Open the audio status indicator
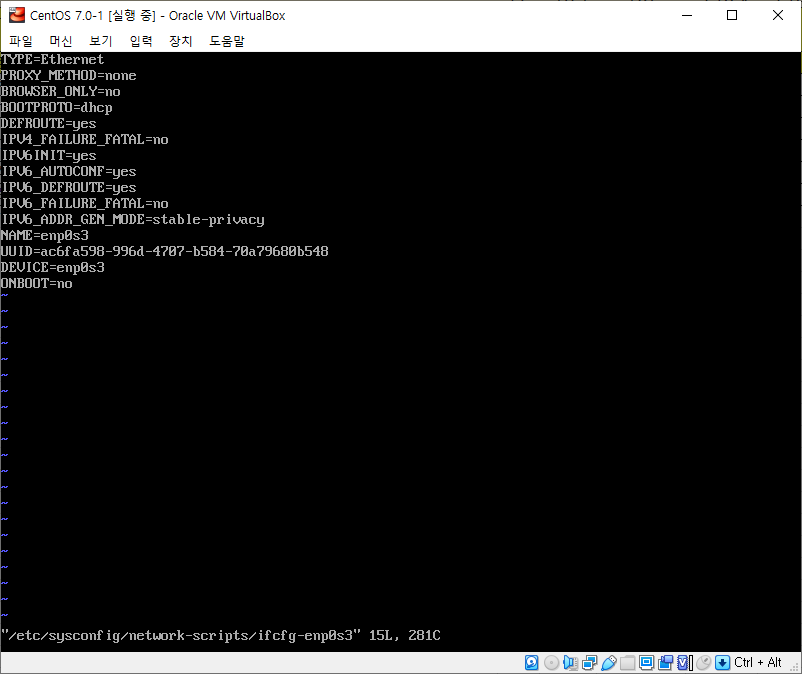The image size is (802, 674). point(570,663)
